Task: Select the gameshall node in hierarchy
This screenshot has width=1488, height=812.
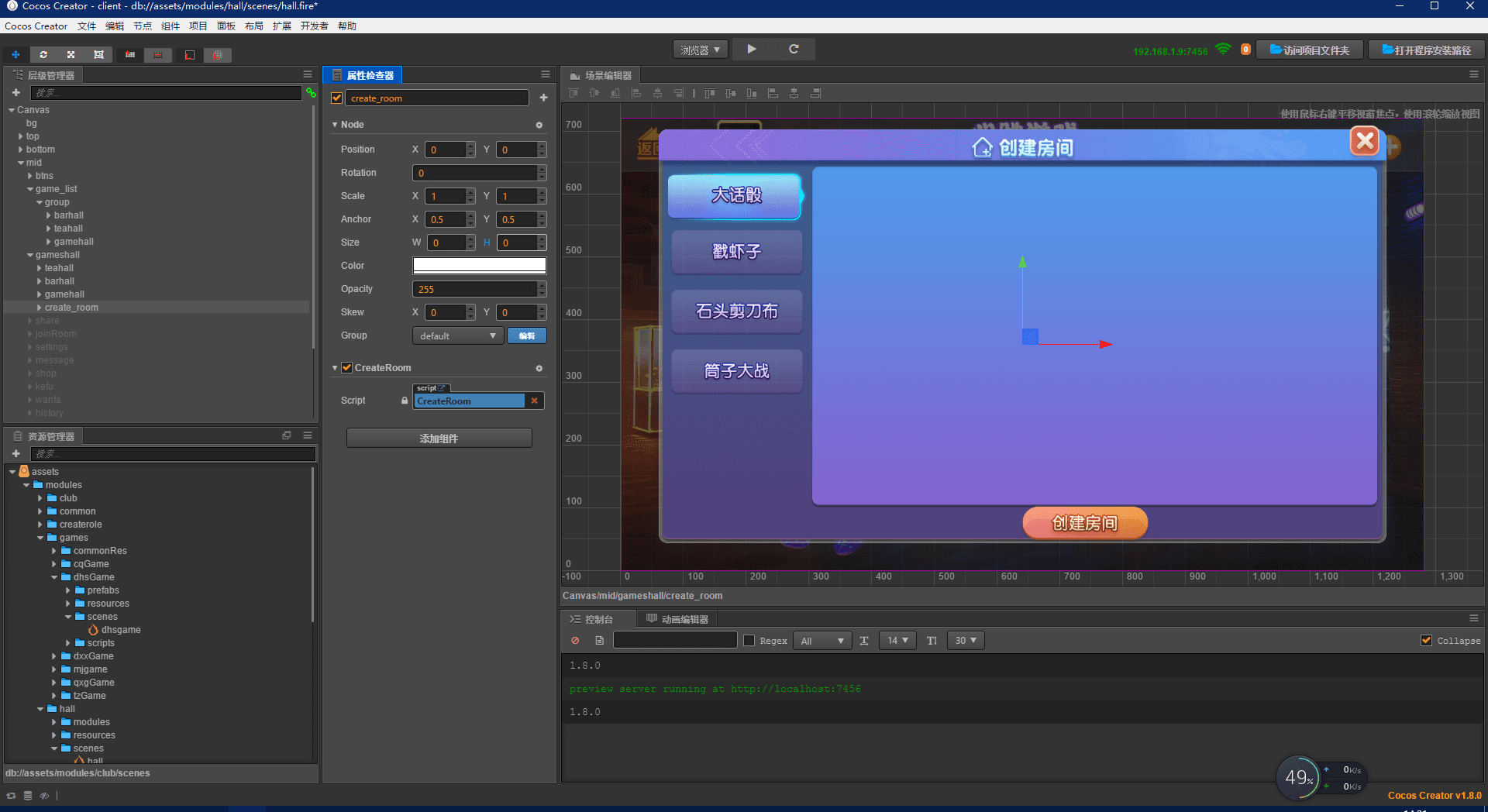Action: pyautogui.click(x=57, y=255)
